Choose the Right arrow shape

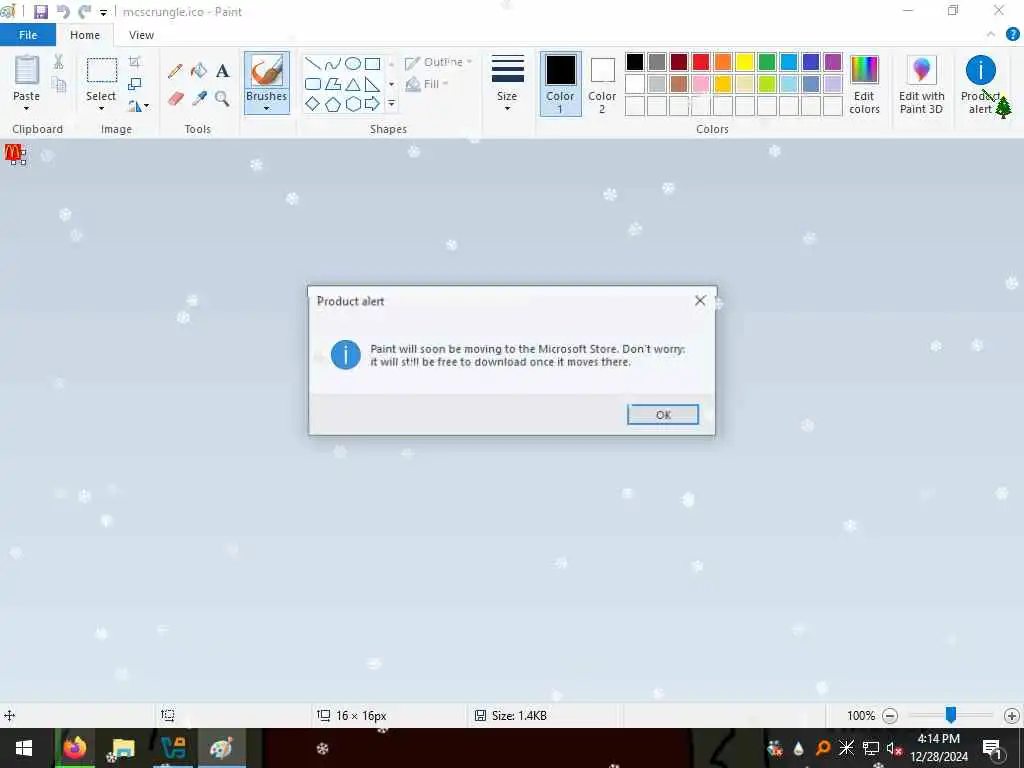pyautogui.click(x=372, y=104)
